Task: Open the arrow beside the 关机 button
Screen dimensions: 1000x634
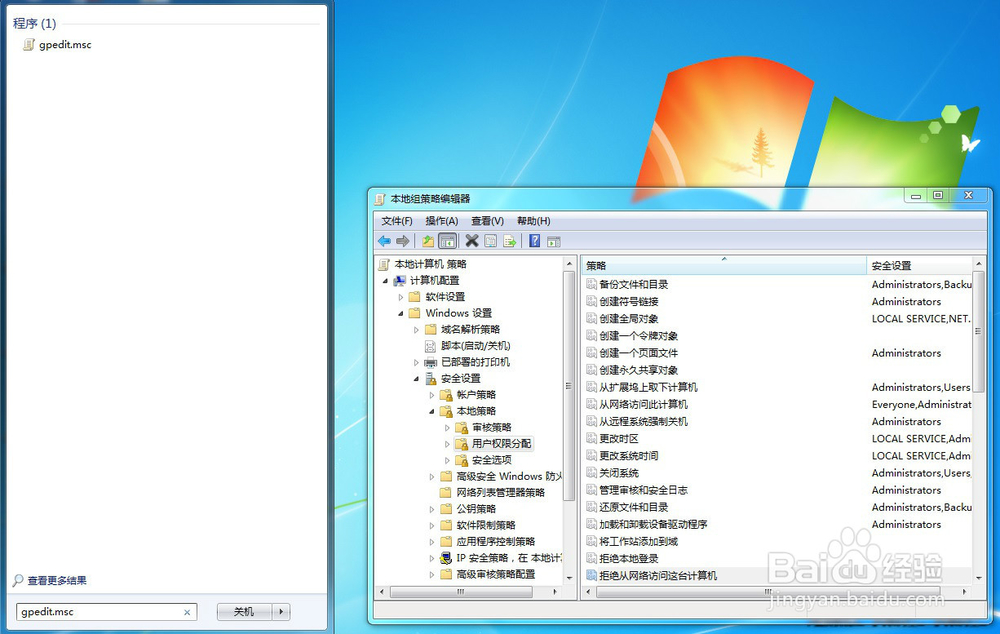Action: tap(282, 612)
